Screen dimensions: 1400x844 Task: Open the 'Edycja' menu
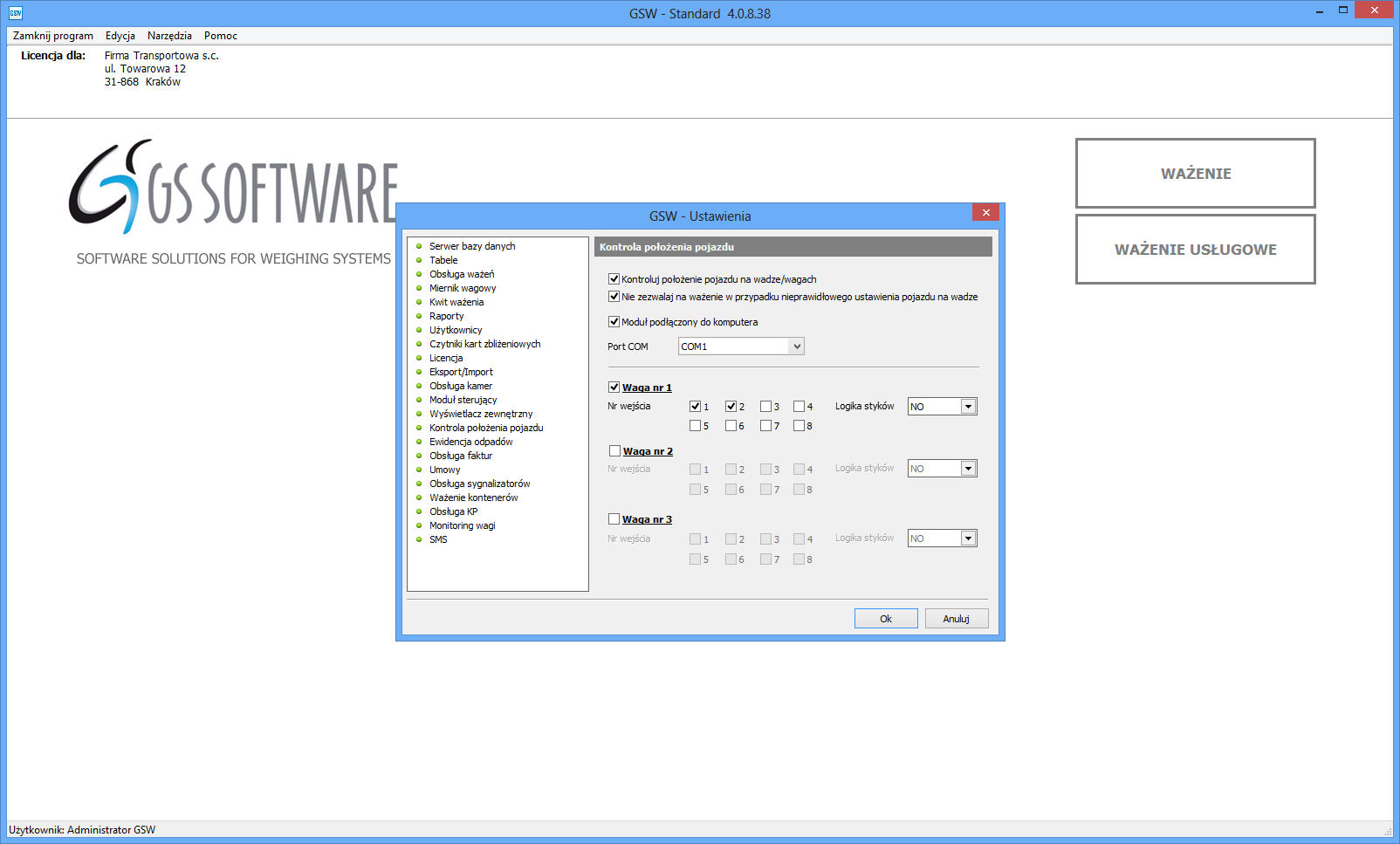(120, 36)
